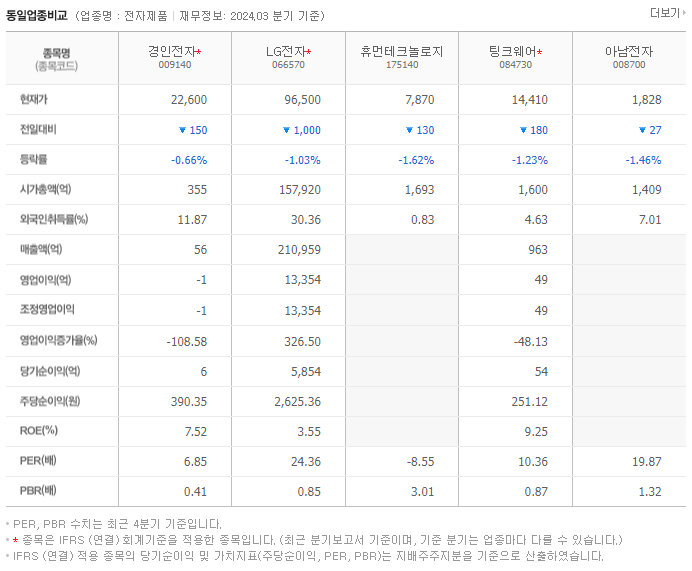Open 휴먼테크놀로지 stock page
692x571 pixels.
tap(402, 52)
